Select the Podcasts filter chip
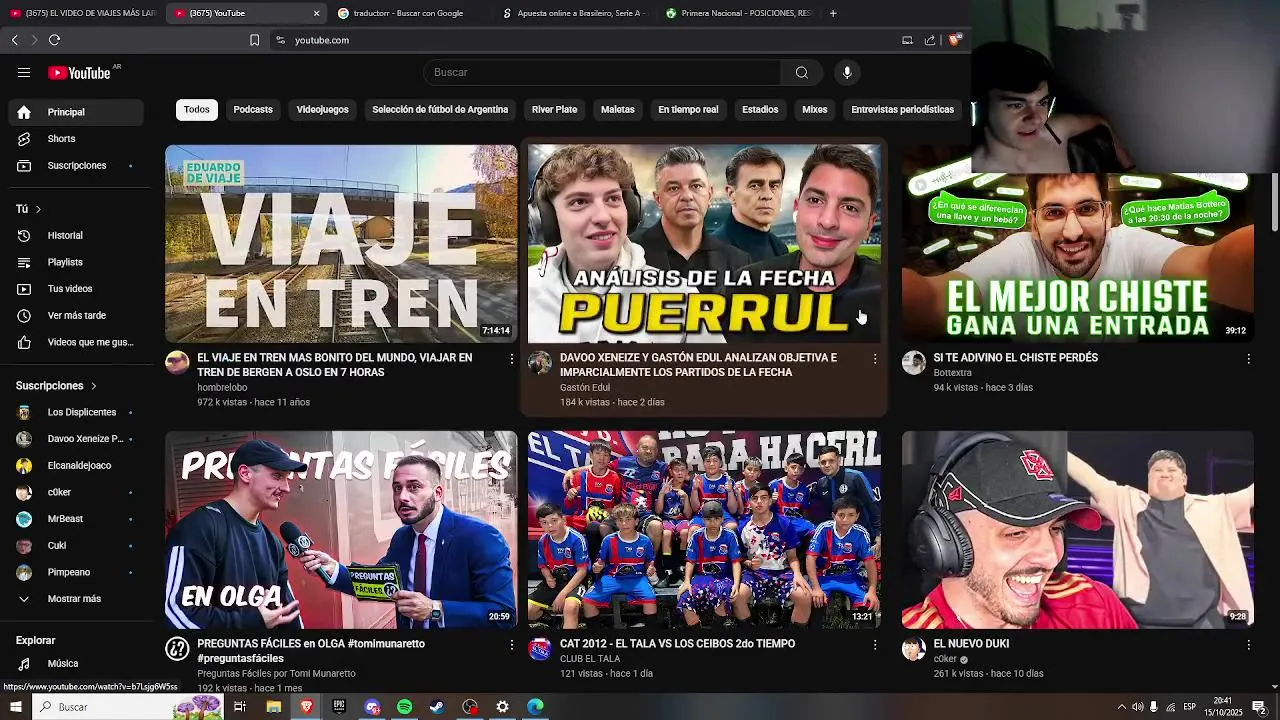The image size is (1280, 720). (253, 110)
